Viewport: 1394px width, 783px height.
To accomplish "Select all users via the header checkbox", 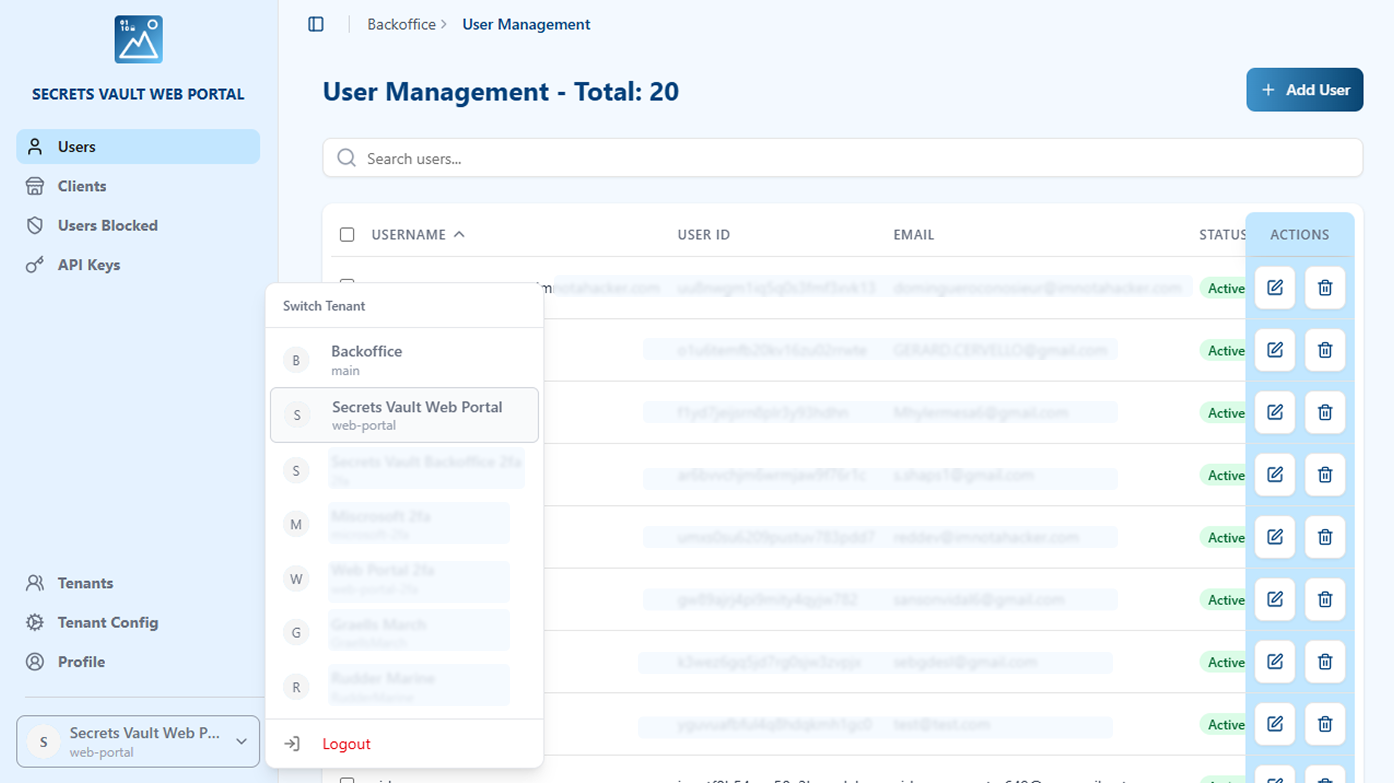I will pyautogui.click(x=347, y=234).
